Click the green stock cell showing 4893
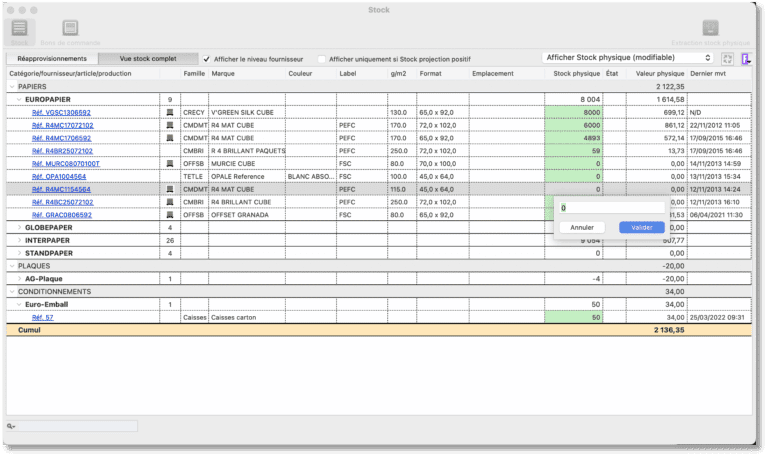 (573, 138)
